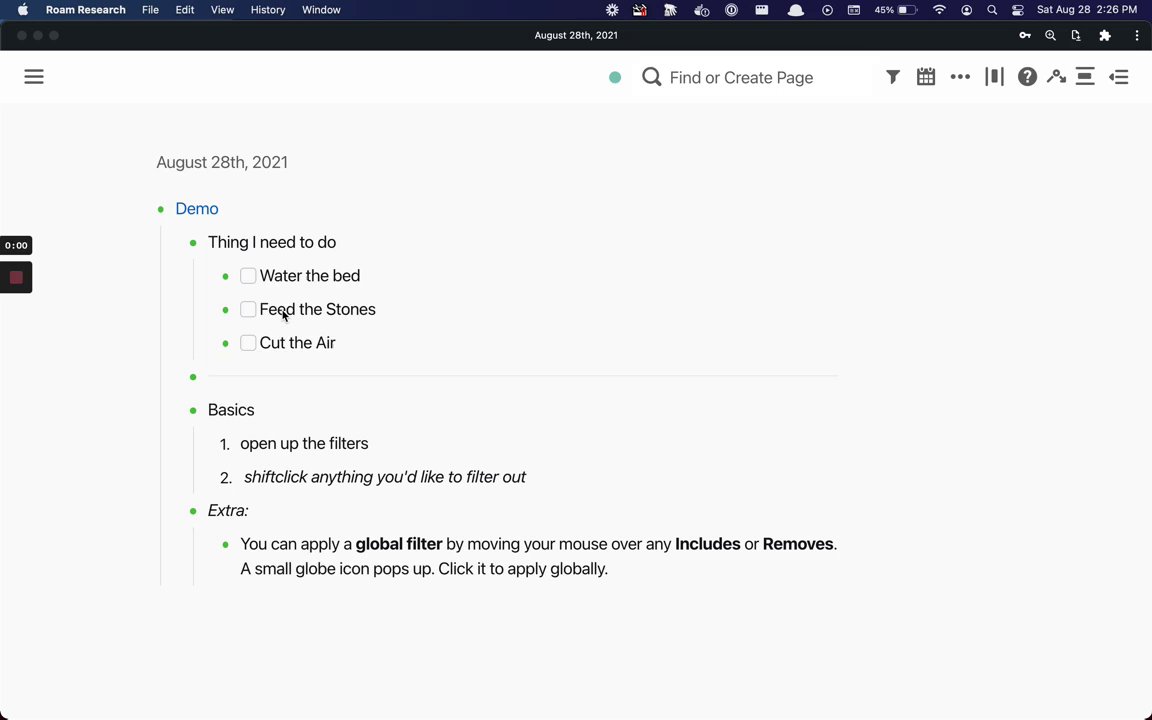
Task: Open the calendar date picker icon
Action: 926,77
